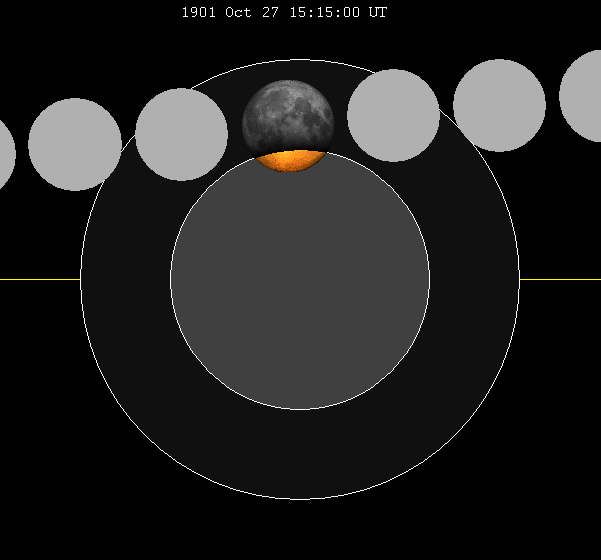Click the black background in the bottom-left corner
601x560 pixels.
(30, 530)
